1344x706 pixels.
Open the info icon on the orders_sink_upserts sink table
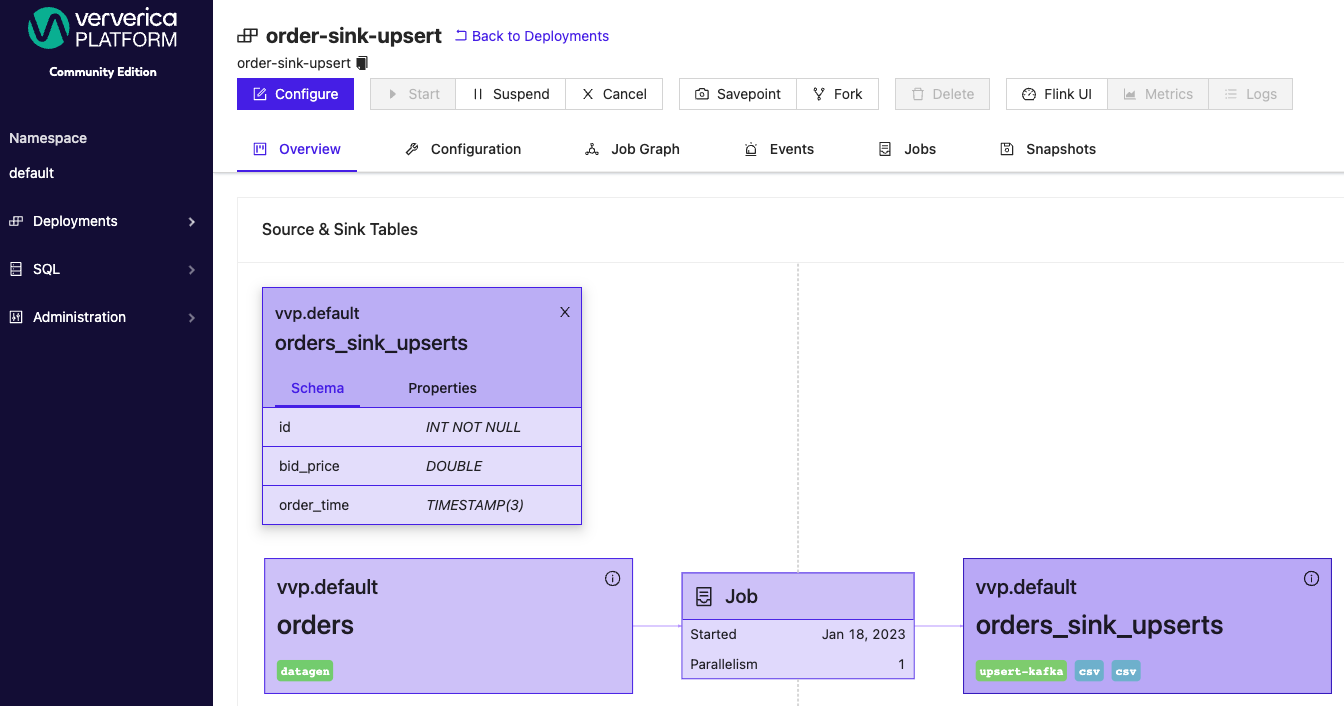coord(1311,578)
